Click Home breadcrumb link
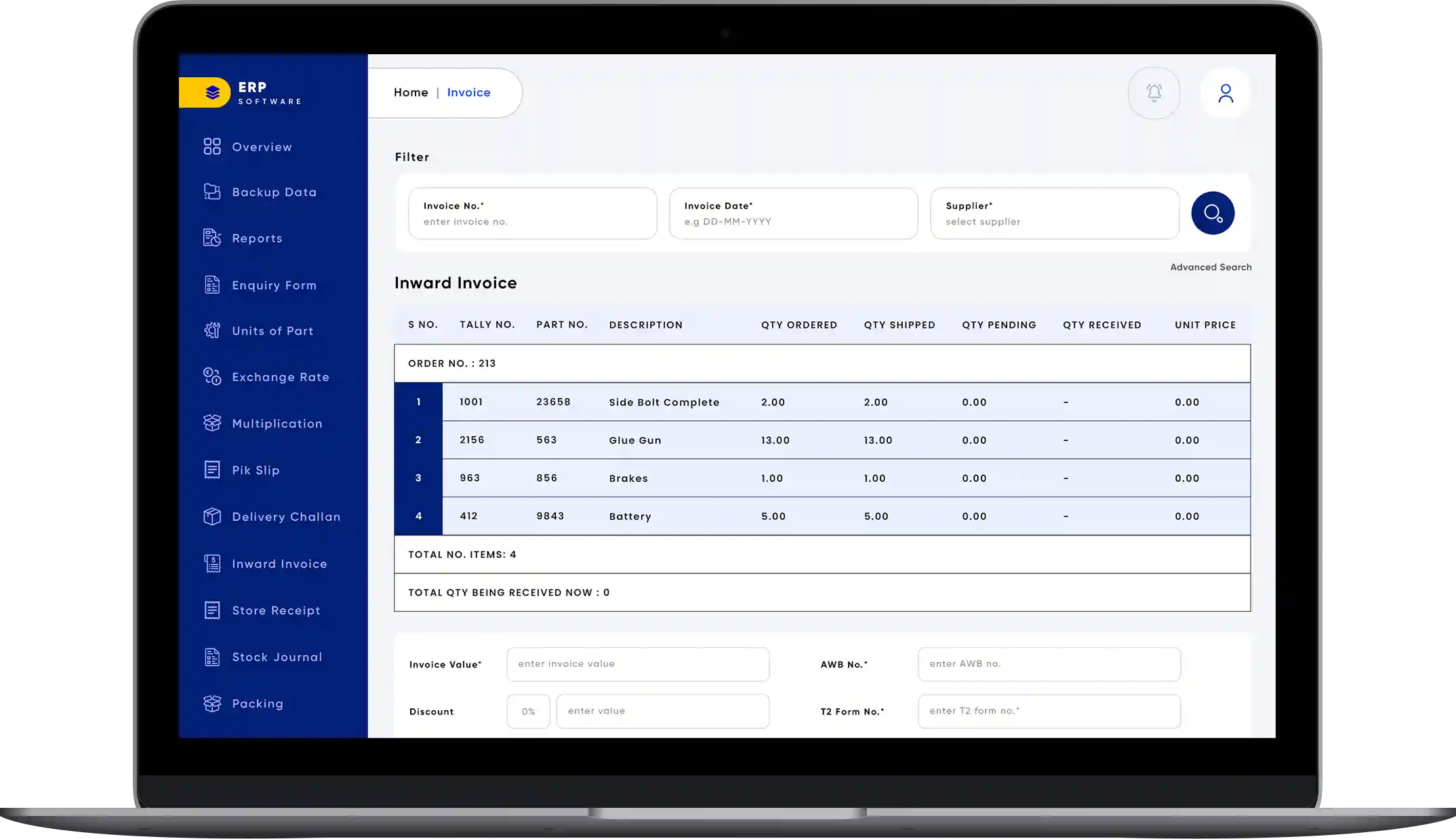The width and height of the screenshot is (1456, 839). [x=411, y=92]
